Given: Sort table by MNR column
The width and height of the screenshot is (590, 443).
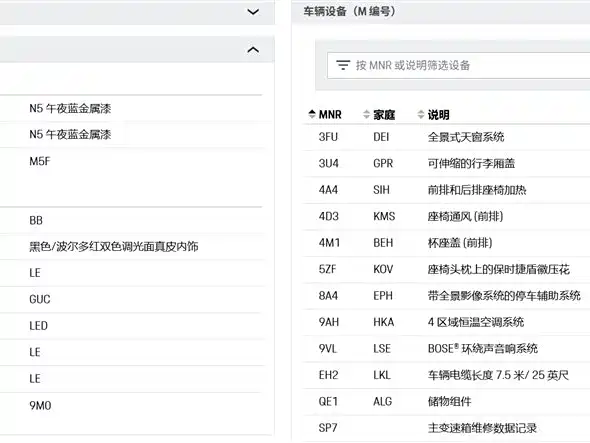Looking at the screenshot, I should coord(312,114).
